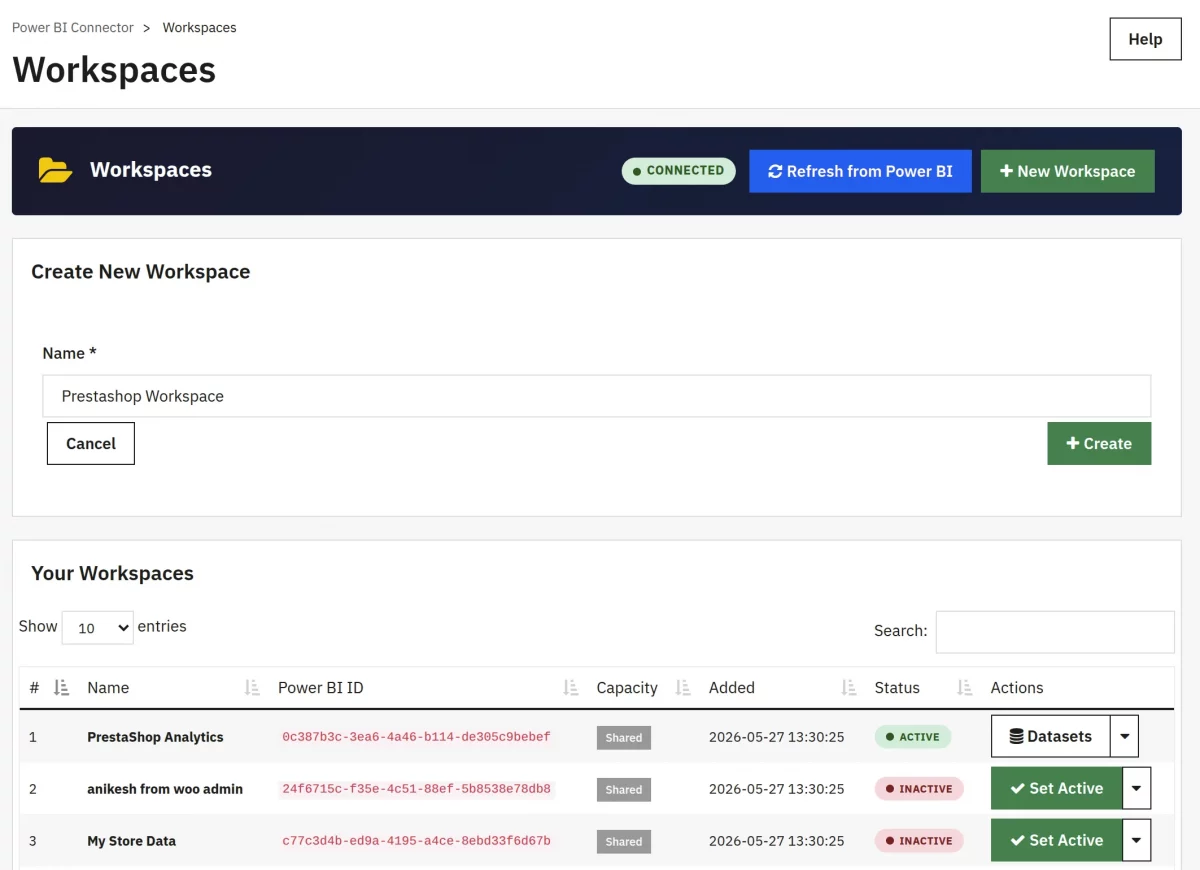Open the dropdown arrow next to Datasets
Viewport: 1200px width, 870px height.
pos(1124,736)
